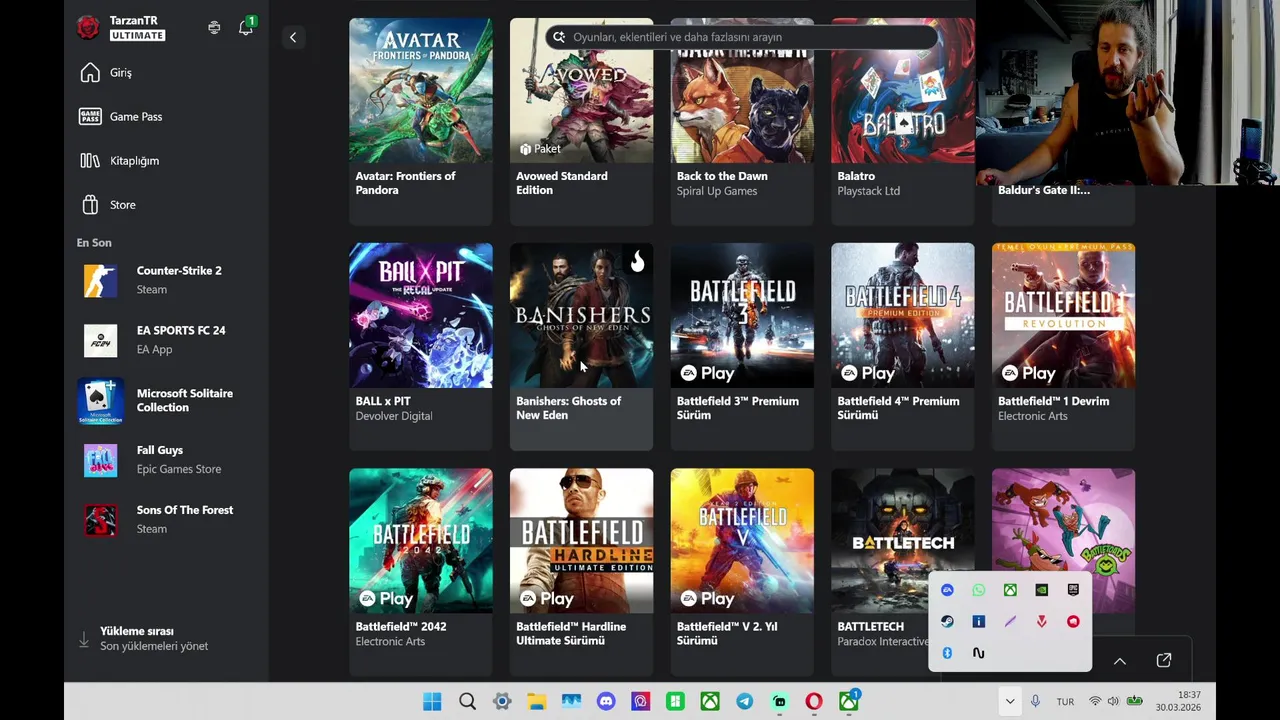Screen dimensions: 1280x720
Task: Open Telegram from the taskbar
Action: (745, 701)
